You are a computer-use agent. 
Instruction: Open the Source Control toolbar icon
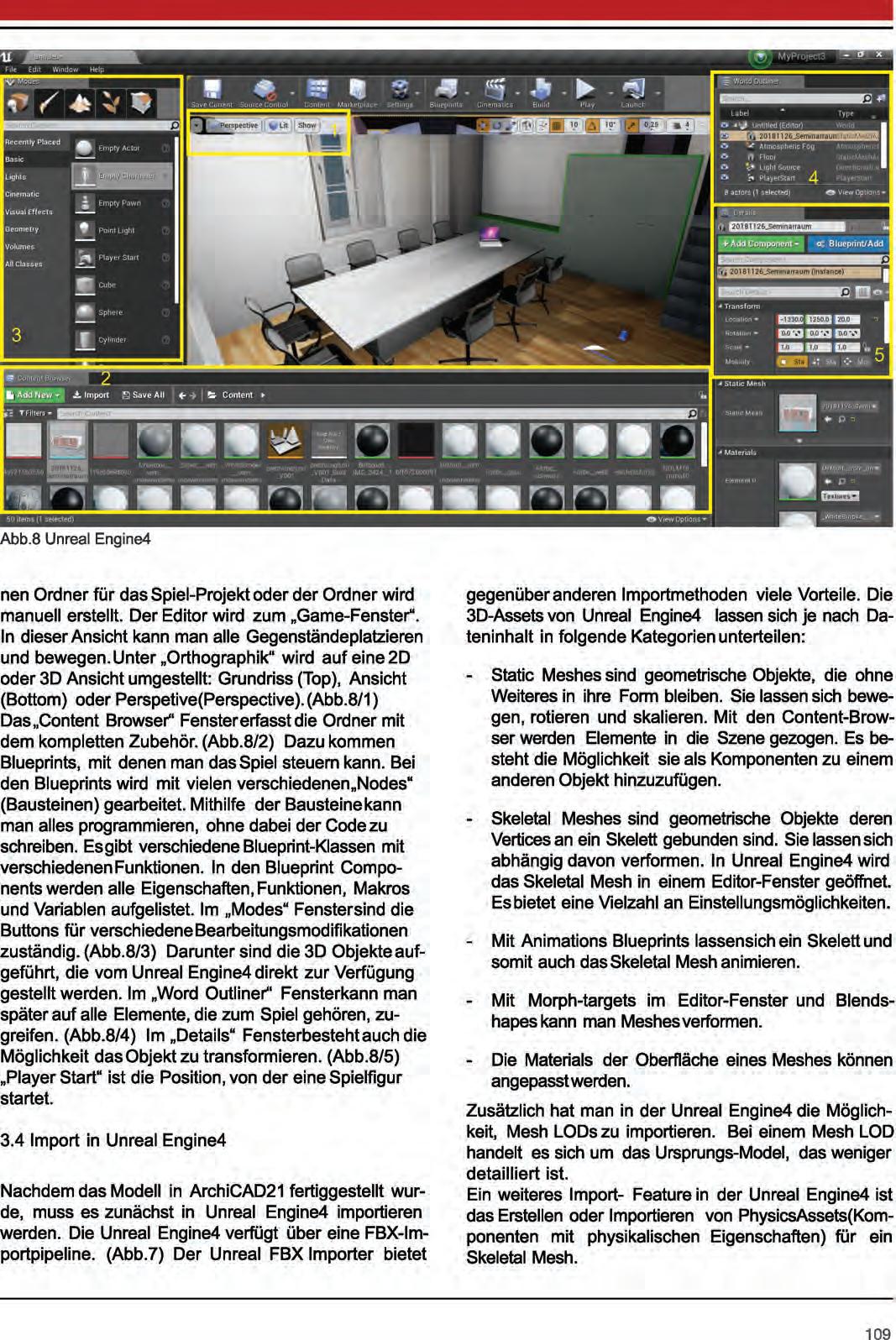pyautogui.click(x=265, y=89)
